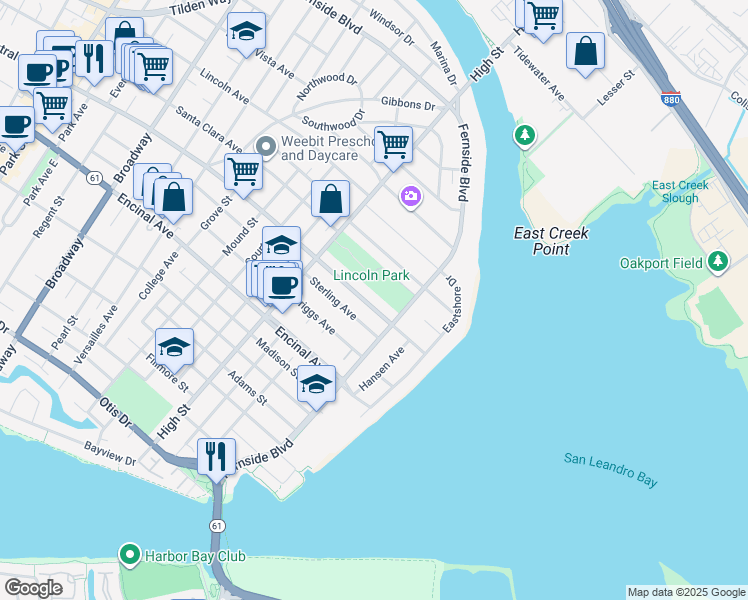Viewport: 748px width, 600px height.
Task: Click the Weebit Preschool and Daycare pin
Action: pos(265,147)
